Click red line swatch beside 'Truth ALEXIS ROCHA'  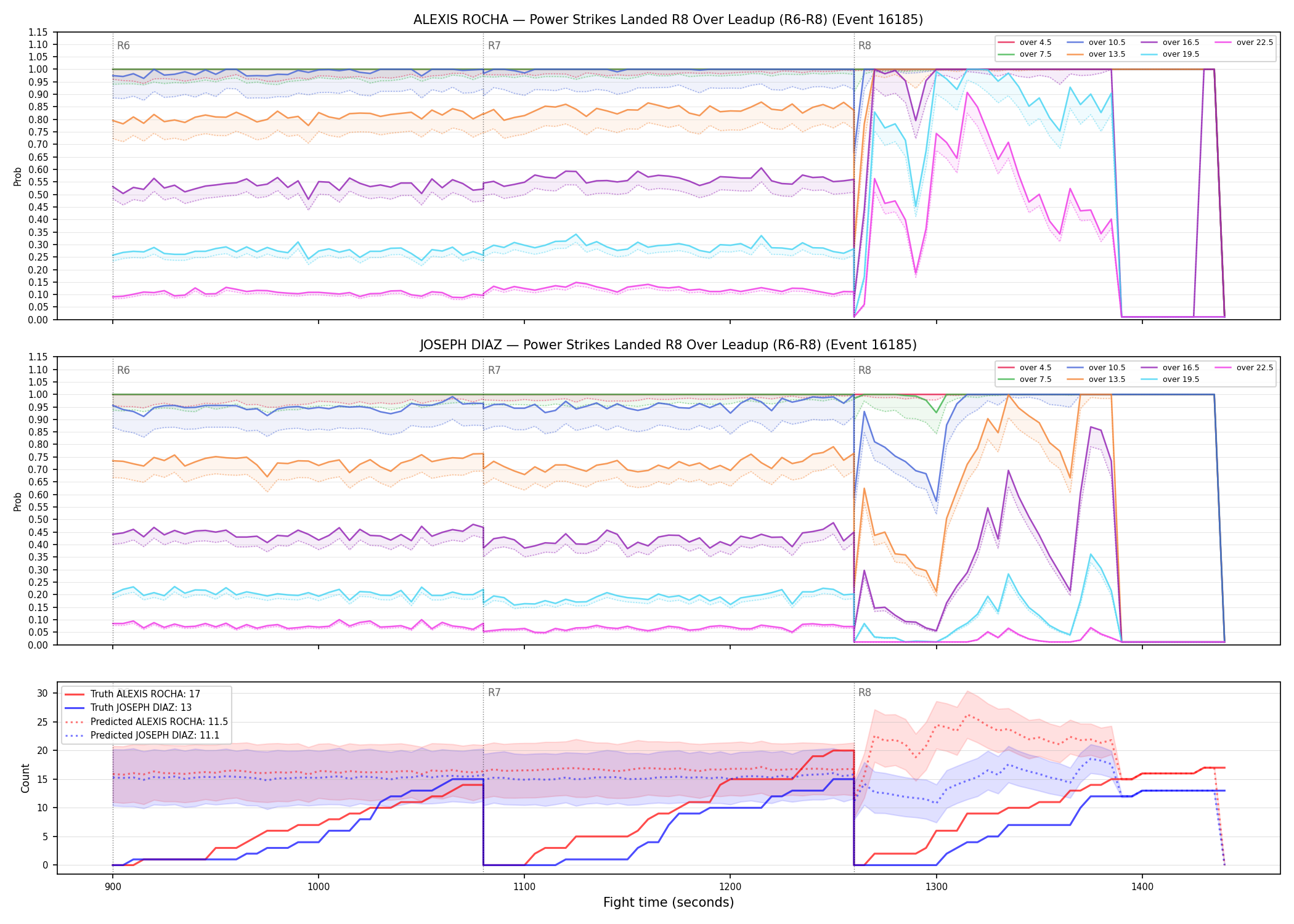point(75,694)
